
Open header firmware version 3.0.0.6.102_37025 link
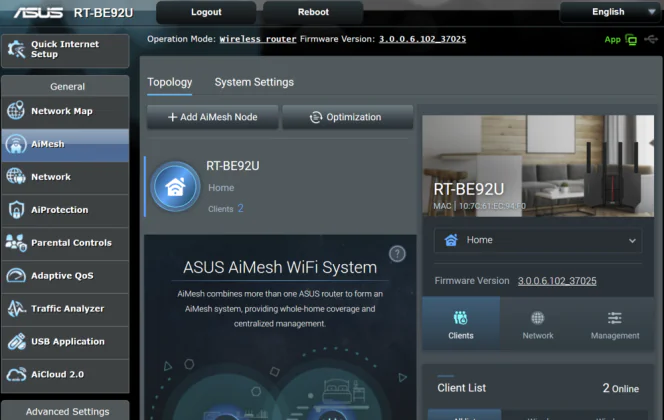[x=422, y=39]
